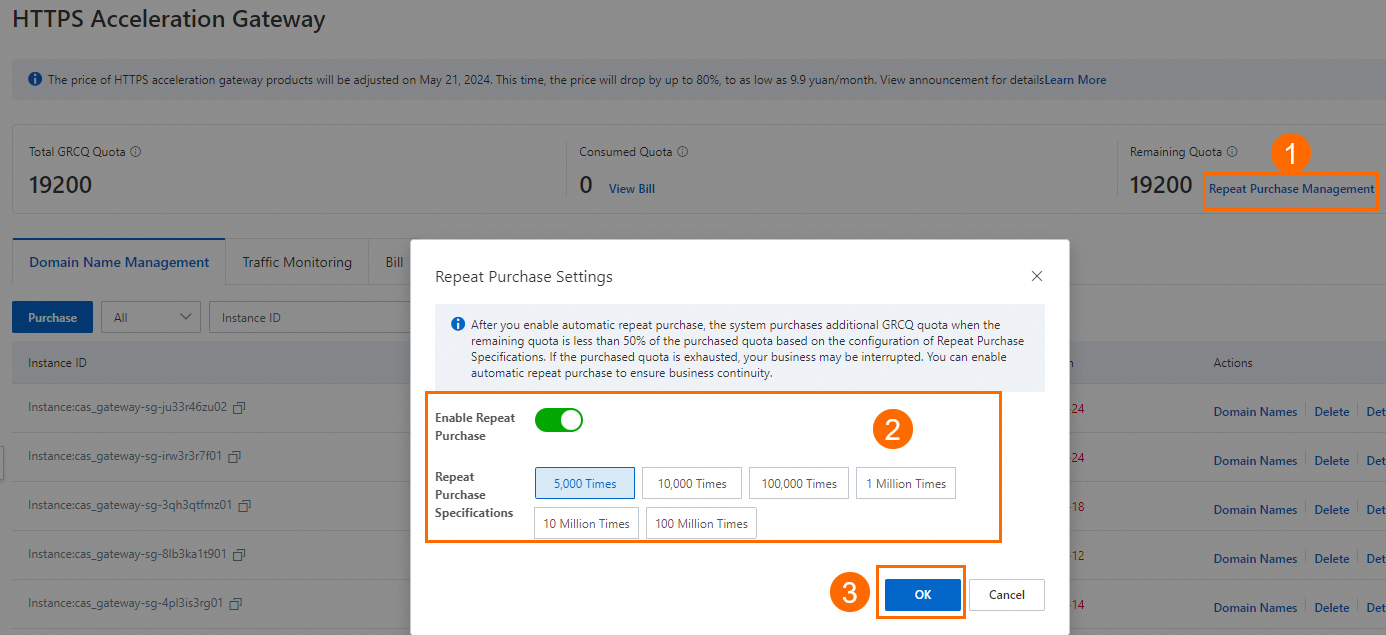This screenshot has height=635, width=1386.
Task: Open View Bill link
Action: coord(632,188)
